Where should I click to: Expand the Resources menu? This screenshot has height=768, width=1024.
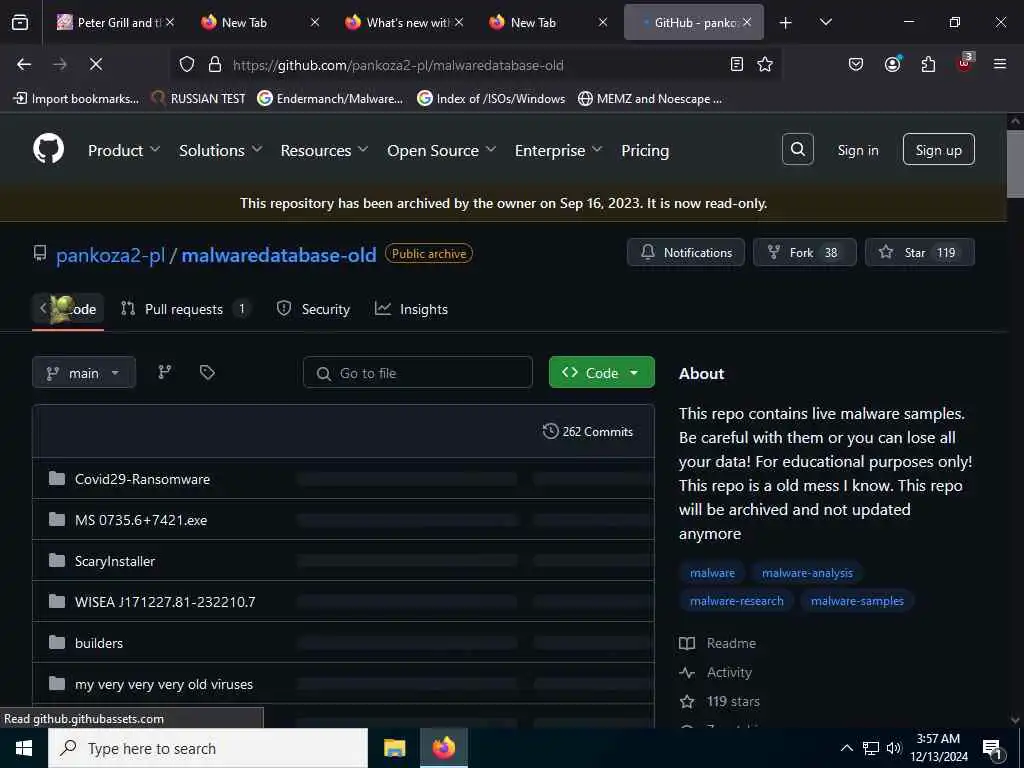[x=325, y=150]
